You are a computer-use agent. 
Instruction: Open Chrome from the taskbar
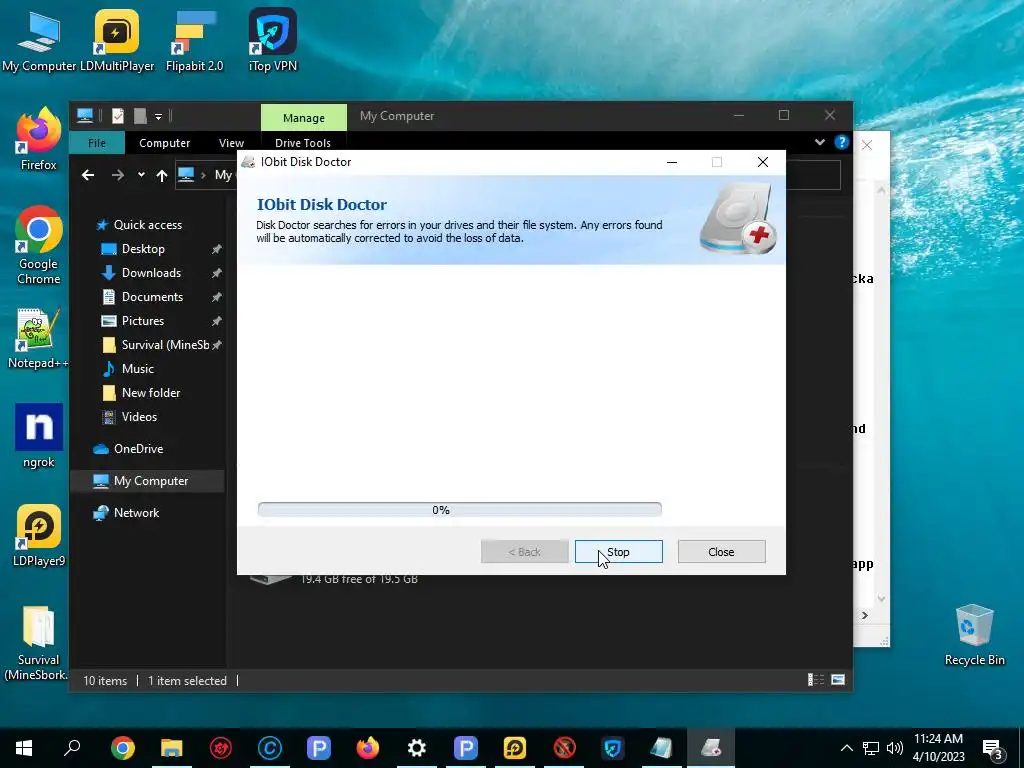[123, 748]
